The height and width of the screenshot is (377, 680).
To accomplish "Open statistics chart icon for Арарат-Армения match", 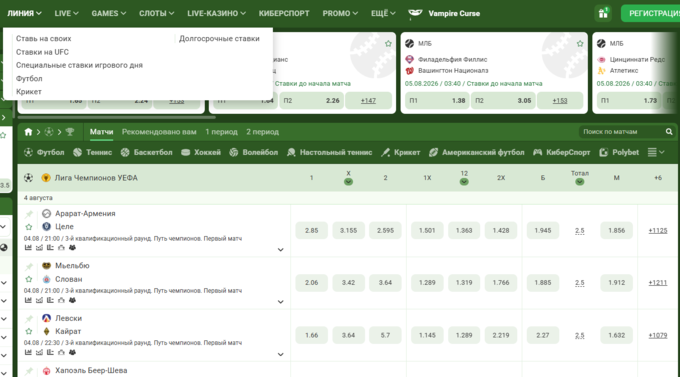I will tap(28, 248).
